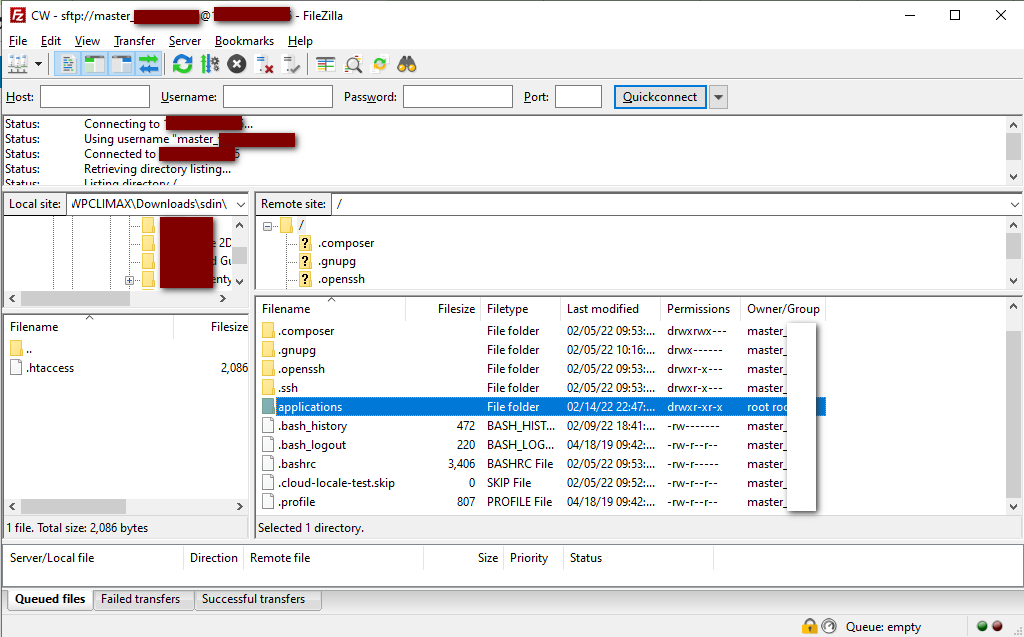The height and width of the screenshot is (637, 1024).
Task: Expand the Remote site path dropdown
Action: tap(1014, 204)
